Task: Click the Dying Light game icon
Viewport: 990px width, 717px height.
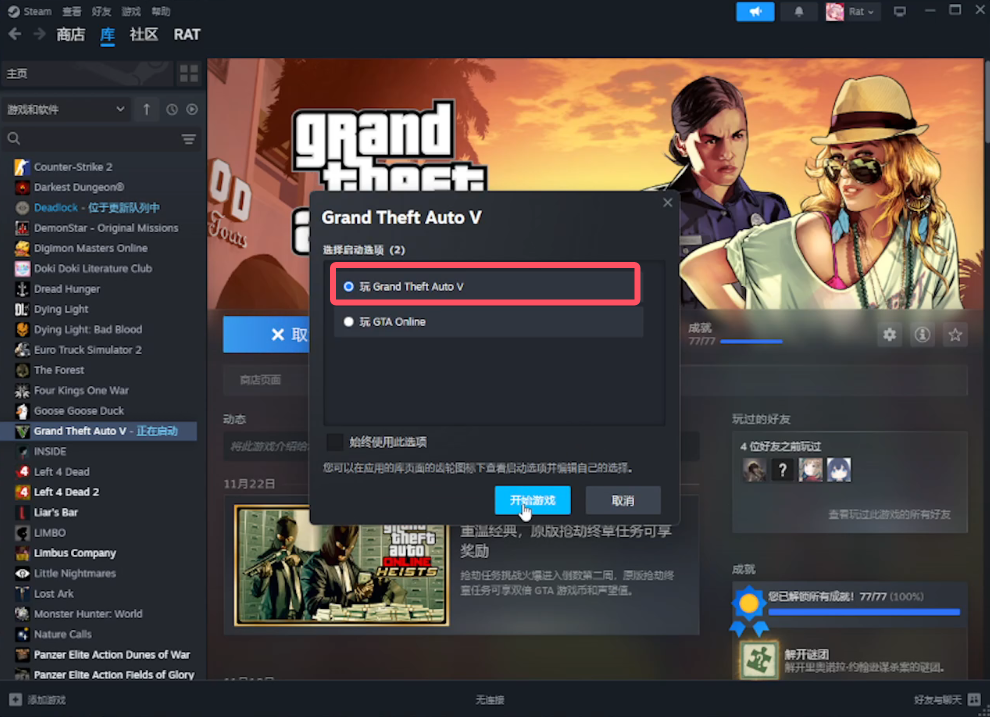Action: coord(22,309)
